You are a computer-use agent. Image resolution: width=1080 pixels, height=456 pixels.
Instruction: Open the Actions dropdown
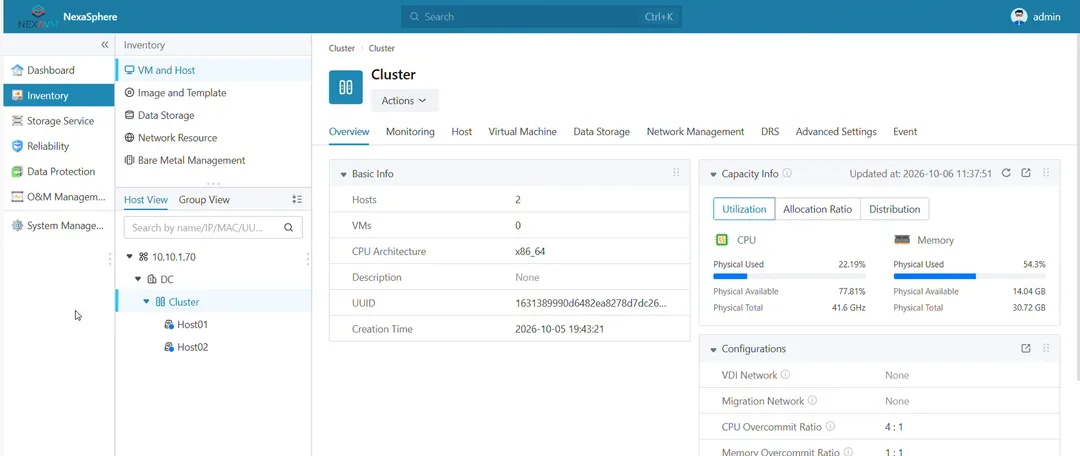404,101
